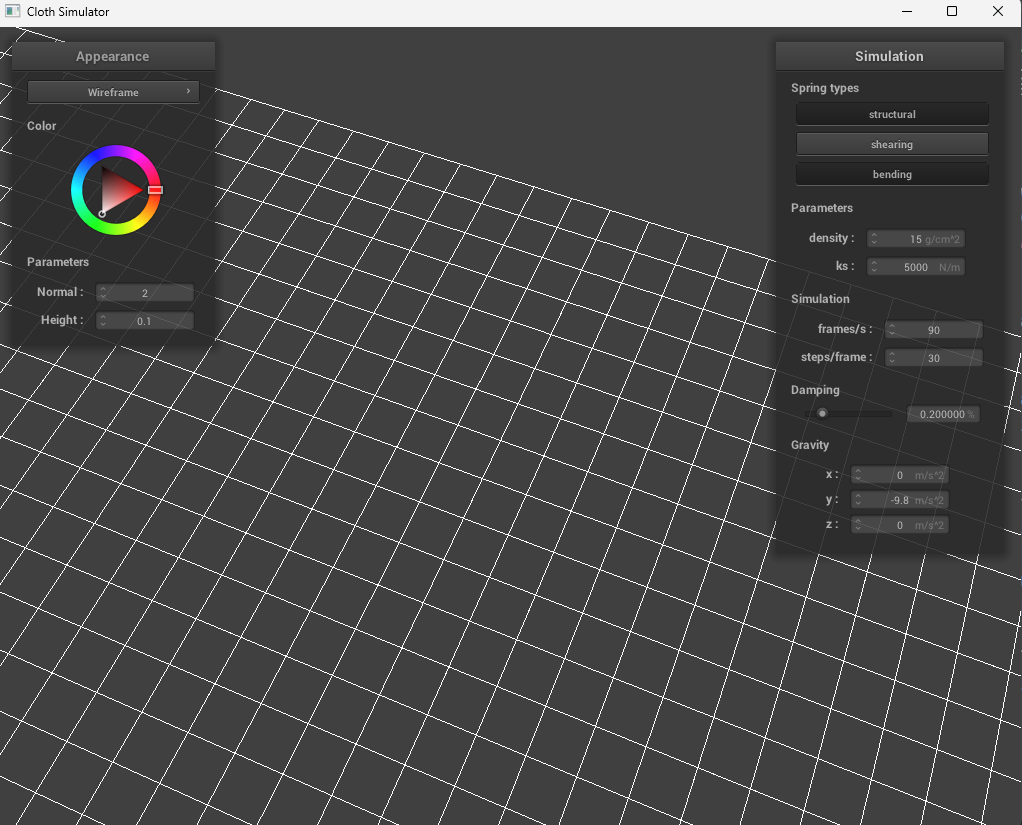Image resolution: width=1022 pixels, height=825 pixels.
Task: Click the Gravity y stepper arrows
Action: (x=858, y=500)
